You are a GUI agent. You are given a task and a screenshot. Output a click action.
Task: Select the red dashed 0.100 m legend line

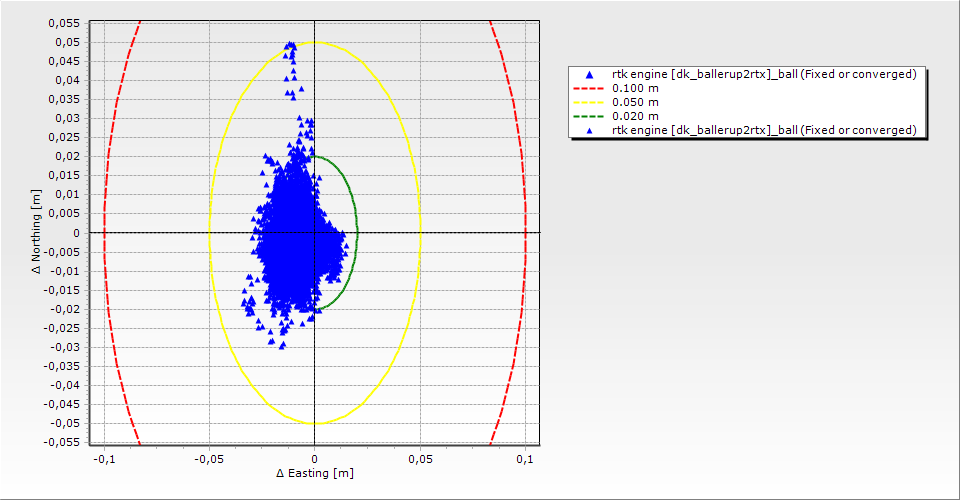pyautogui.click(x=588, y=89)
